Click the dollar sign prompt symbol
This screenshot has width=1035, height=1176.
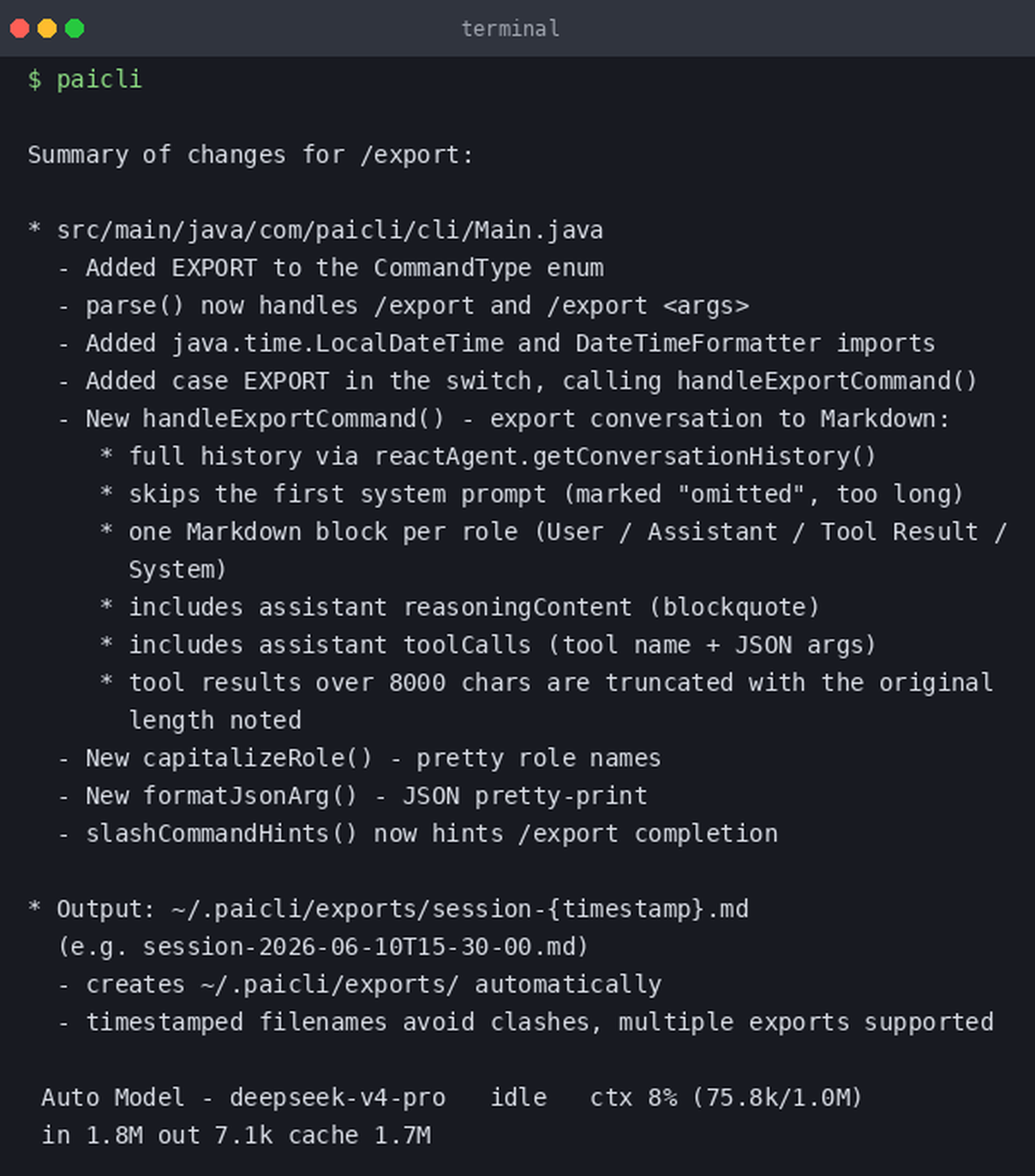point(34,79)
